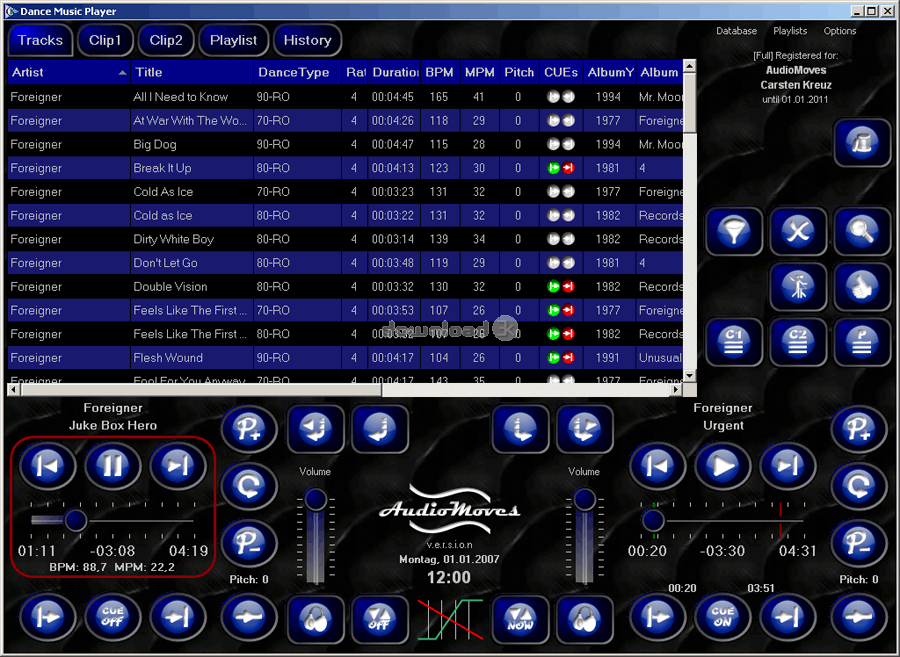The image size is (900, 657).
Task: Click arrow button below Pitch on Urgent deck
Action: point(859,618)
